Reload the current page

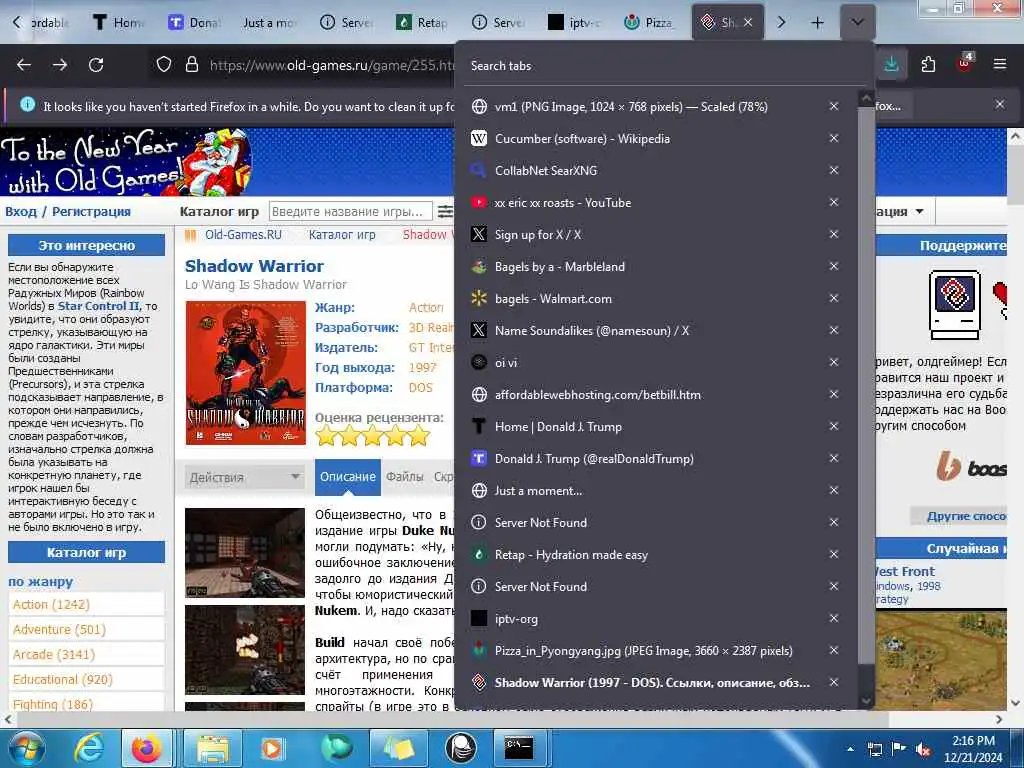[96, 65]
